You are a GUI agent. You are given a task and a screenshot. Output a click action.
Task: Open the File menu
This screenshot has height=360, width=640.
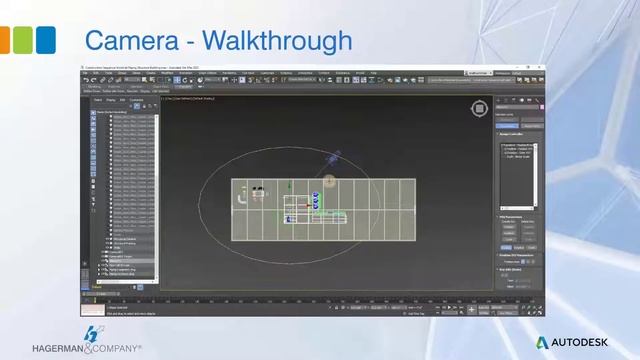pos(85,73)
